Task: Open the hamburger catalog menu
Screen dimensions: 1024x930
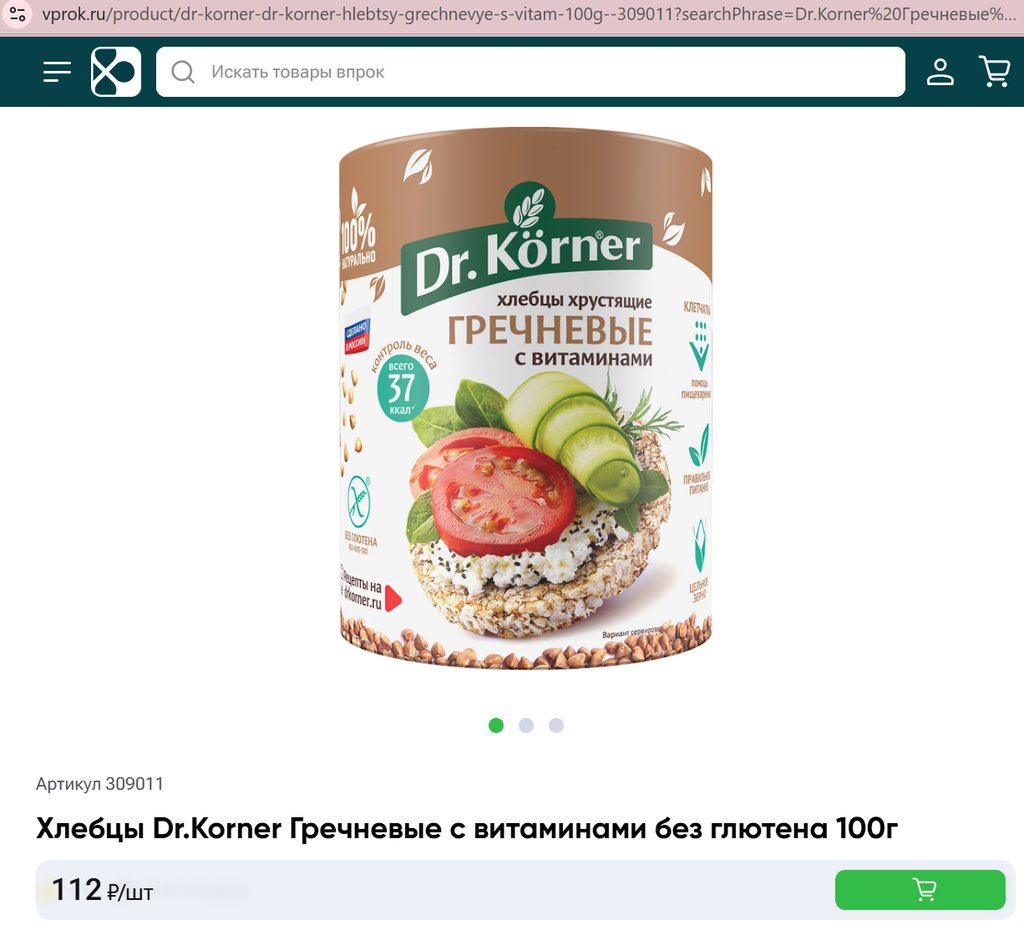Action: point(57,72)
